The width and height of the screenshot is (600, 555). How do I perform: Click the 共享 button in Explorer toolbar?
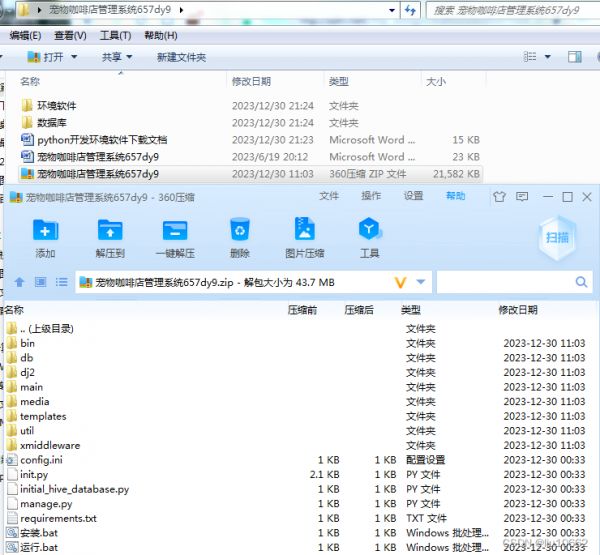tap(111, 57)
